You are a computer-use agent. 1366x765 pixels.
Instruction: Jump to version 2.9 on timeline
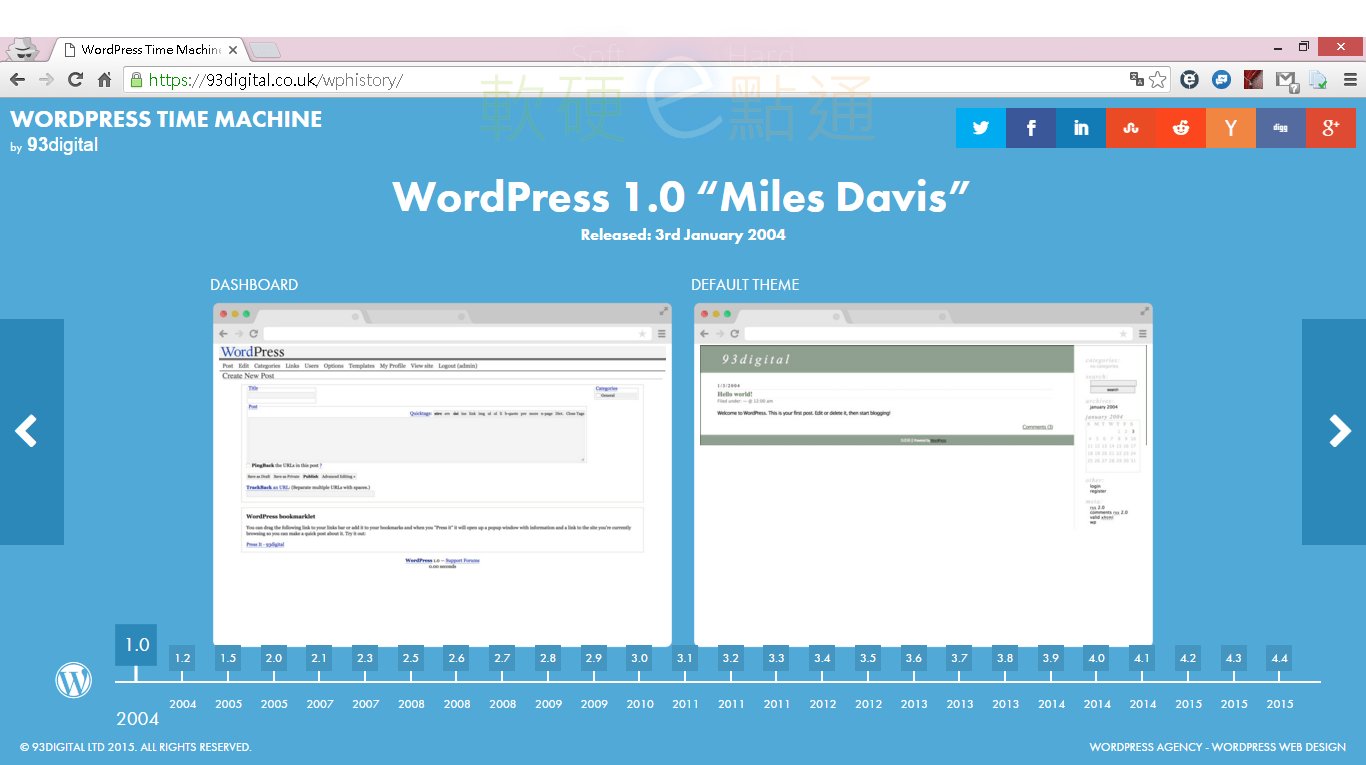click(594, 658)
